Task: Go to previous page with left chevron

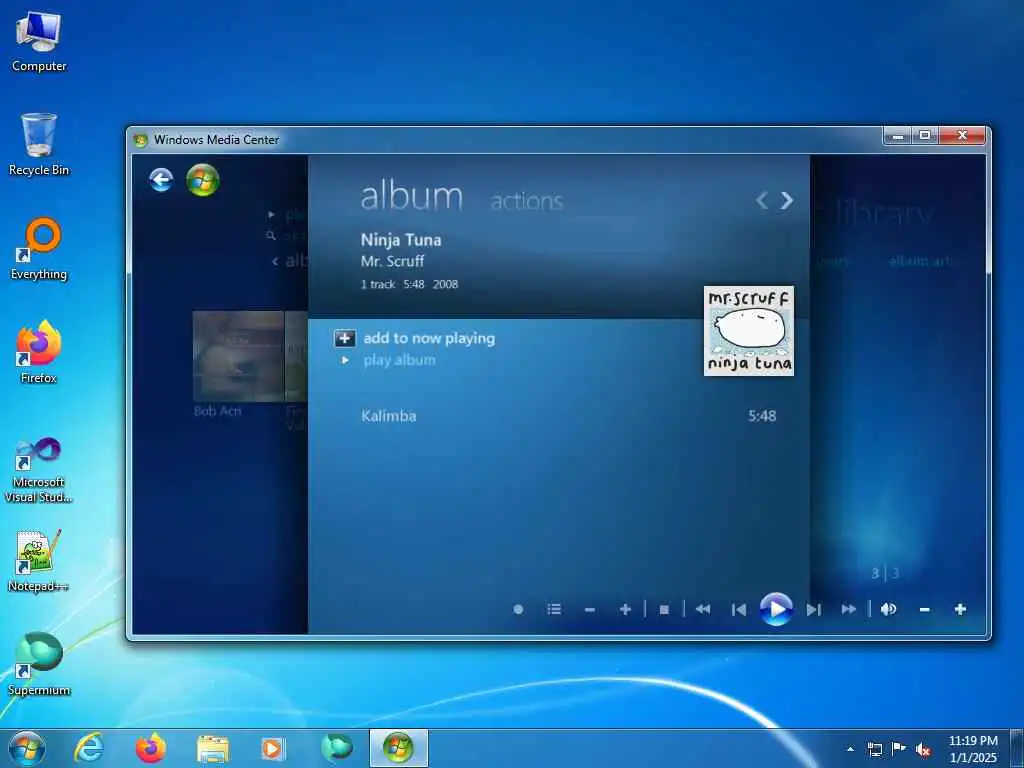Action: click(x=761, y=200)
